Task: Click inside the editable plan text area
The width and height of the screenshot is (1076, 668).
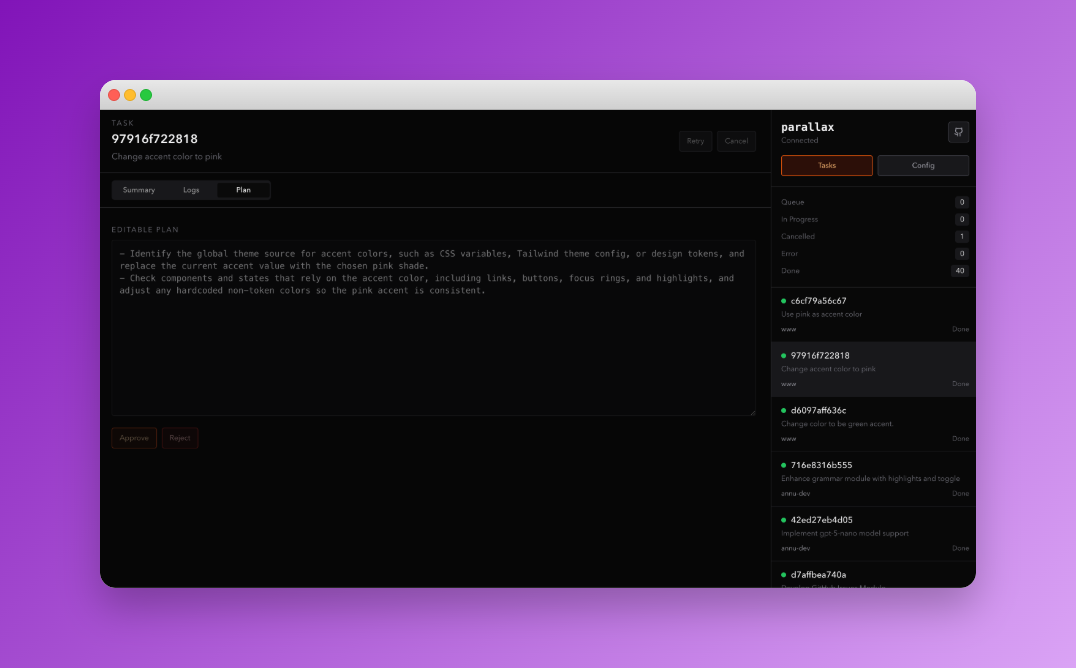Action: pos(434,328)
